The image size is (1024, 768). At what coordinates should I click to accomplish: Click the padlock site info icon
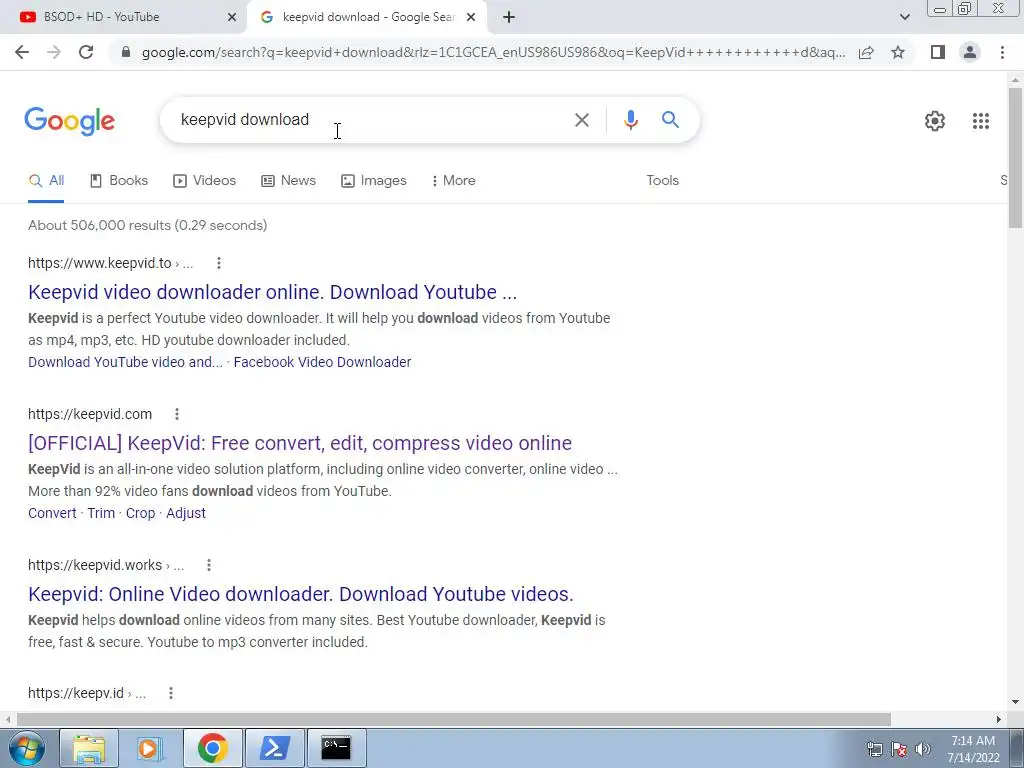coord(127,52)
